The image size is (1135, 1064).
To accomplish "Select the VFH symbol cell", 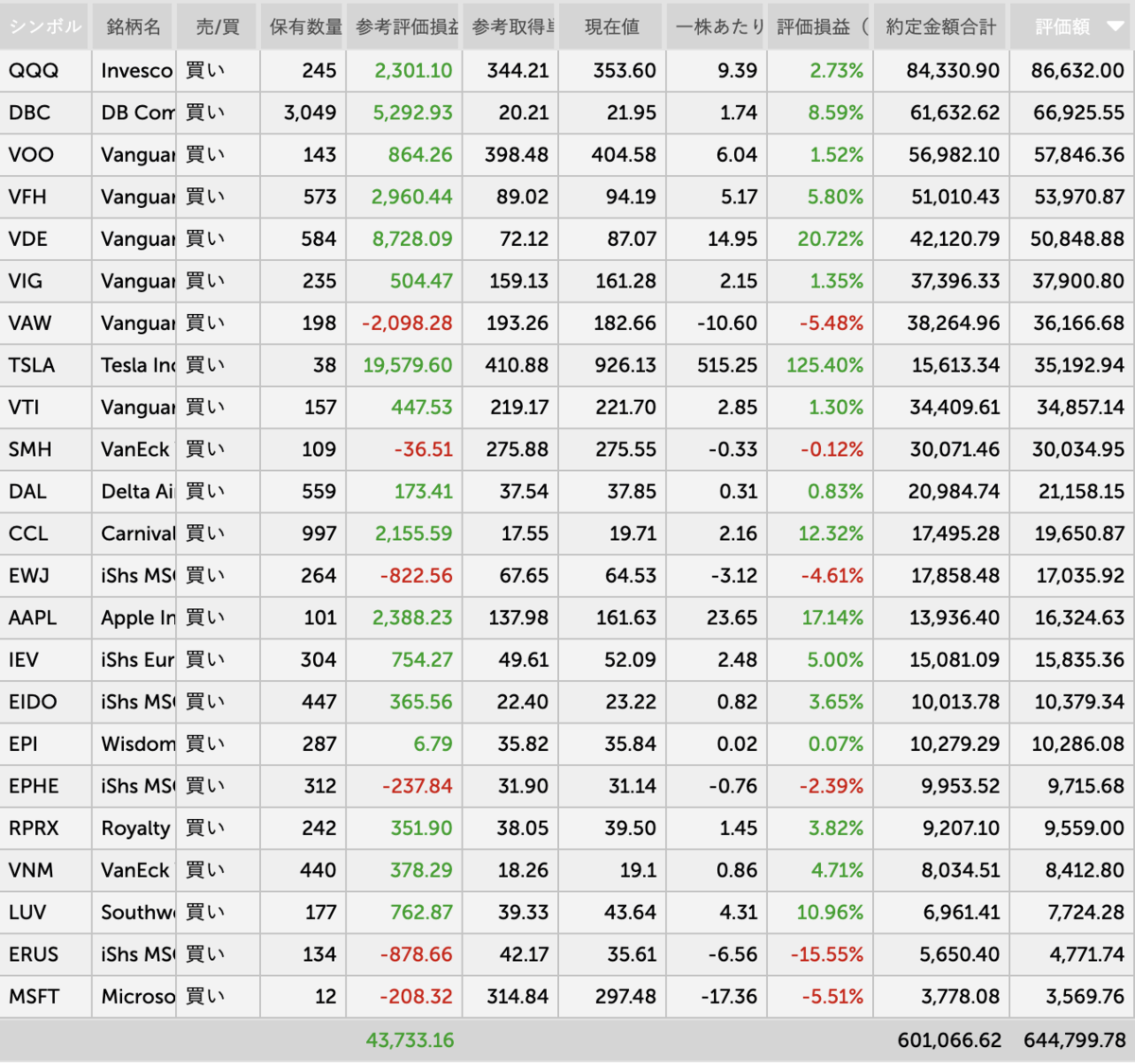I will click(45, 197).
